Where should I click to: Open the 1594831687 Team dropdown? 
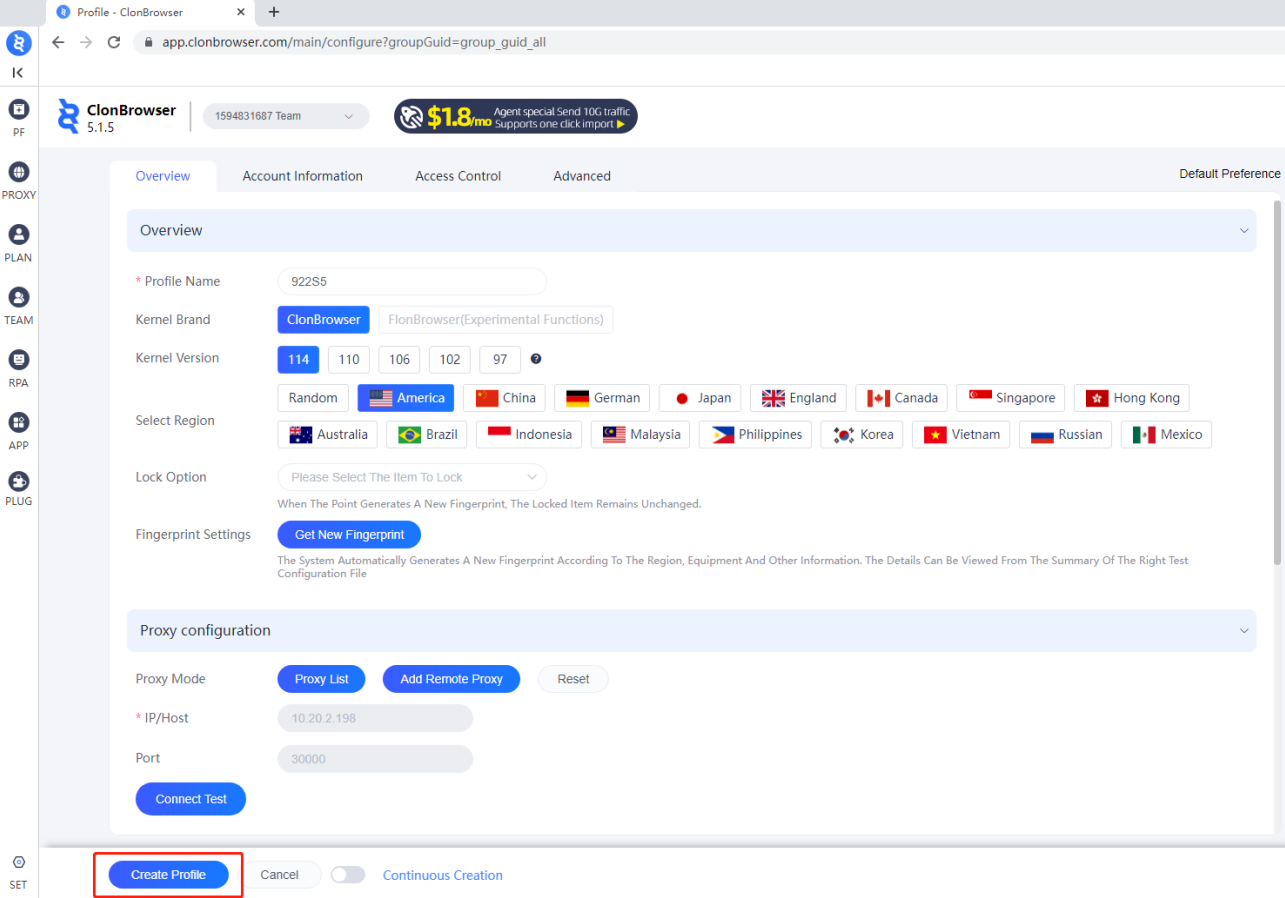tap(285, 116)
